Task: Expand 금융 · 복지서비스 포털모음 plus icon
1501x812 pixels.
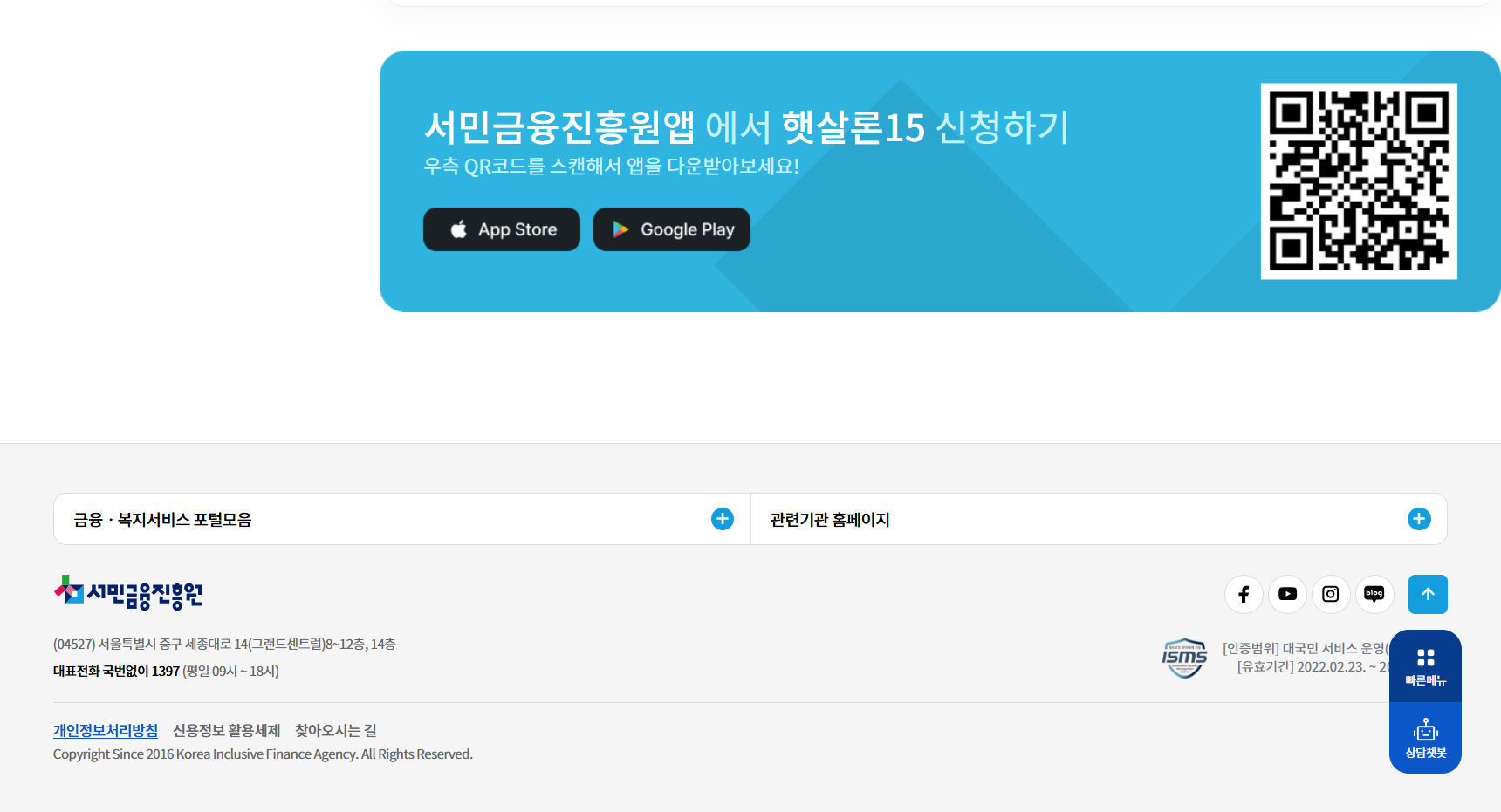Action: tap(723, 519)
